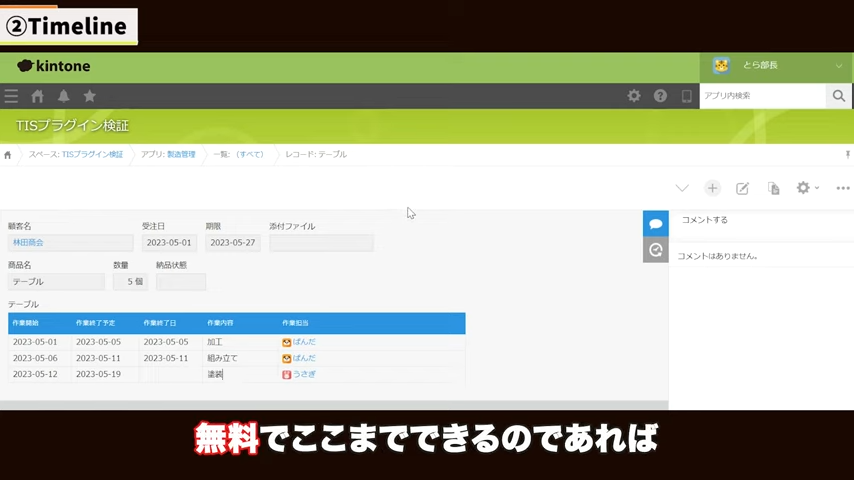
Task: Open user ぱんだ in 加工 row
Action: tap(304, 342)
